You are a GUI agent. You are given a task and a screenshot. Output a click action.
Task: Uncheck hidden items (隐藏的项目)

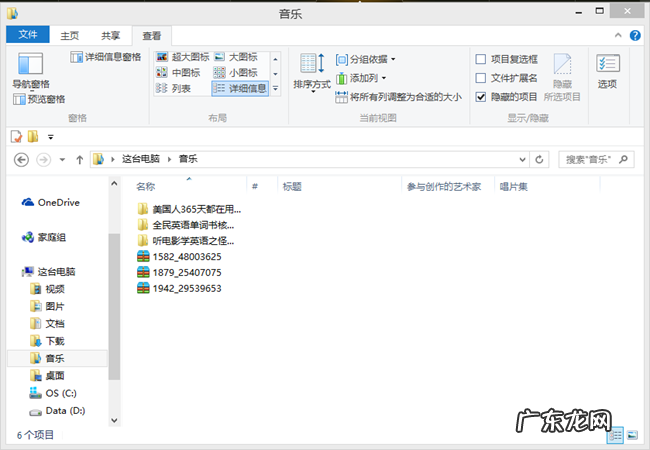506,97
